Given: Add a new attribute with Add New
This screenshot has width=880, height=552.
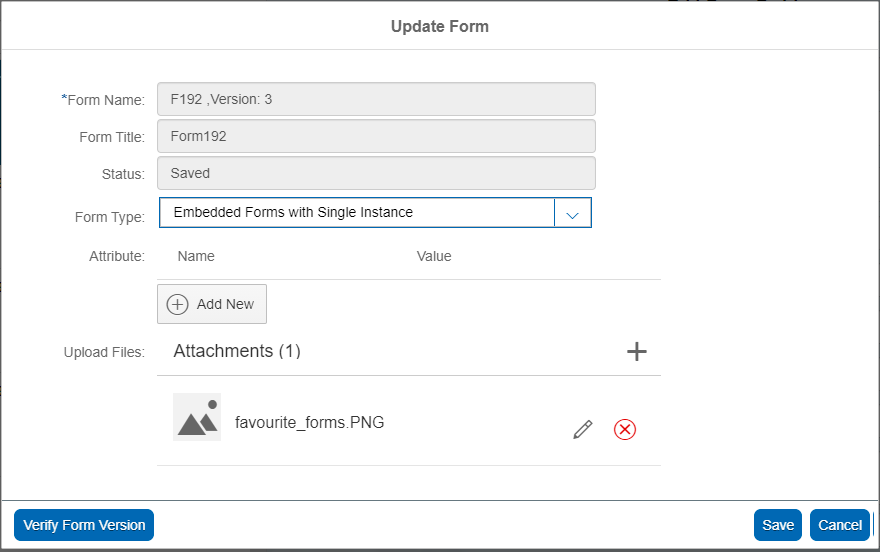Looking at the screenshot, I should coord(212,304).
